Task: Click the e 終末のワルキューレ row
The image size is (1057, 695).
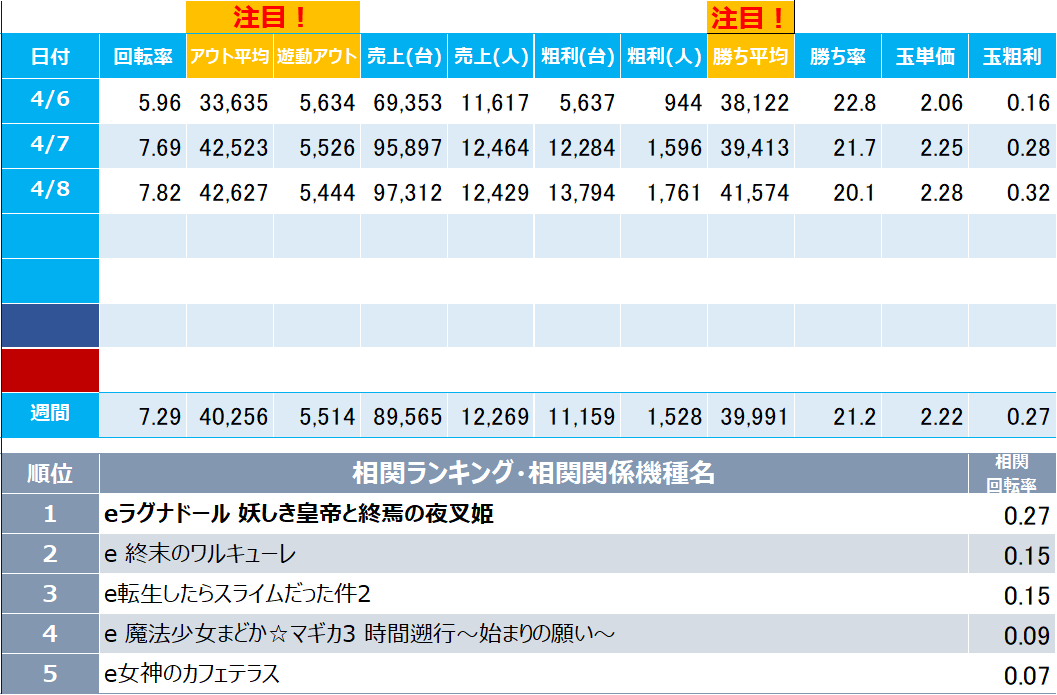Action: coord(200,554)
